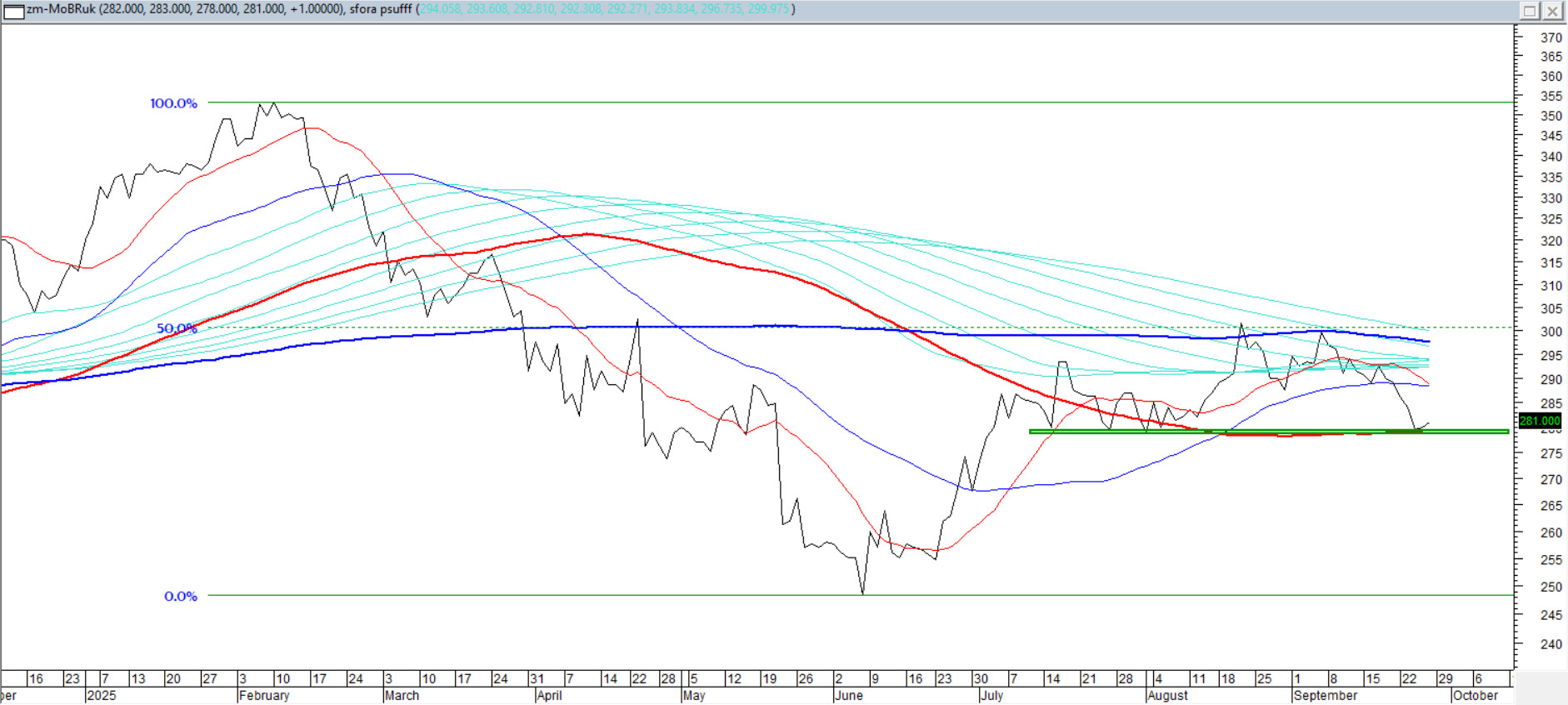Click the August label on date axis
This screenshot has height=705, width=1568.
[x=1167, y=695]
